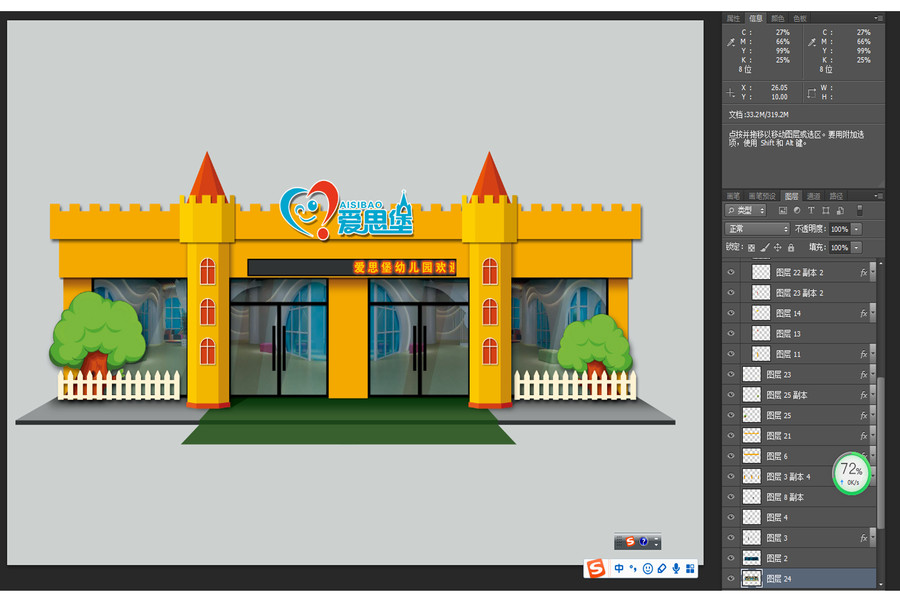Switch to the 路径 tab
900x600 pixels.
tap(836, 196)
